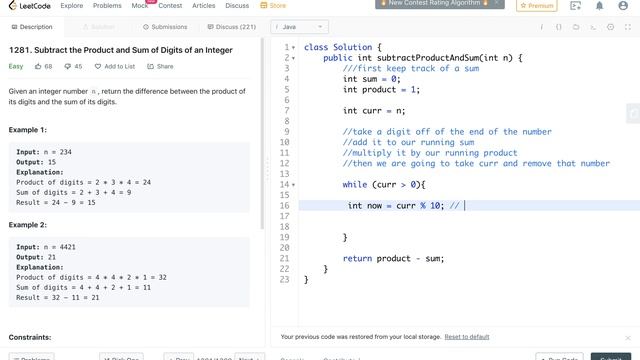Click Reset to default link
The image size is (640, 360).
467,337
